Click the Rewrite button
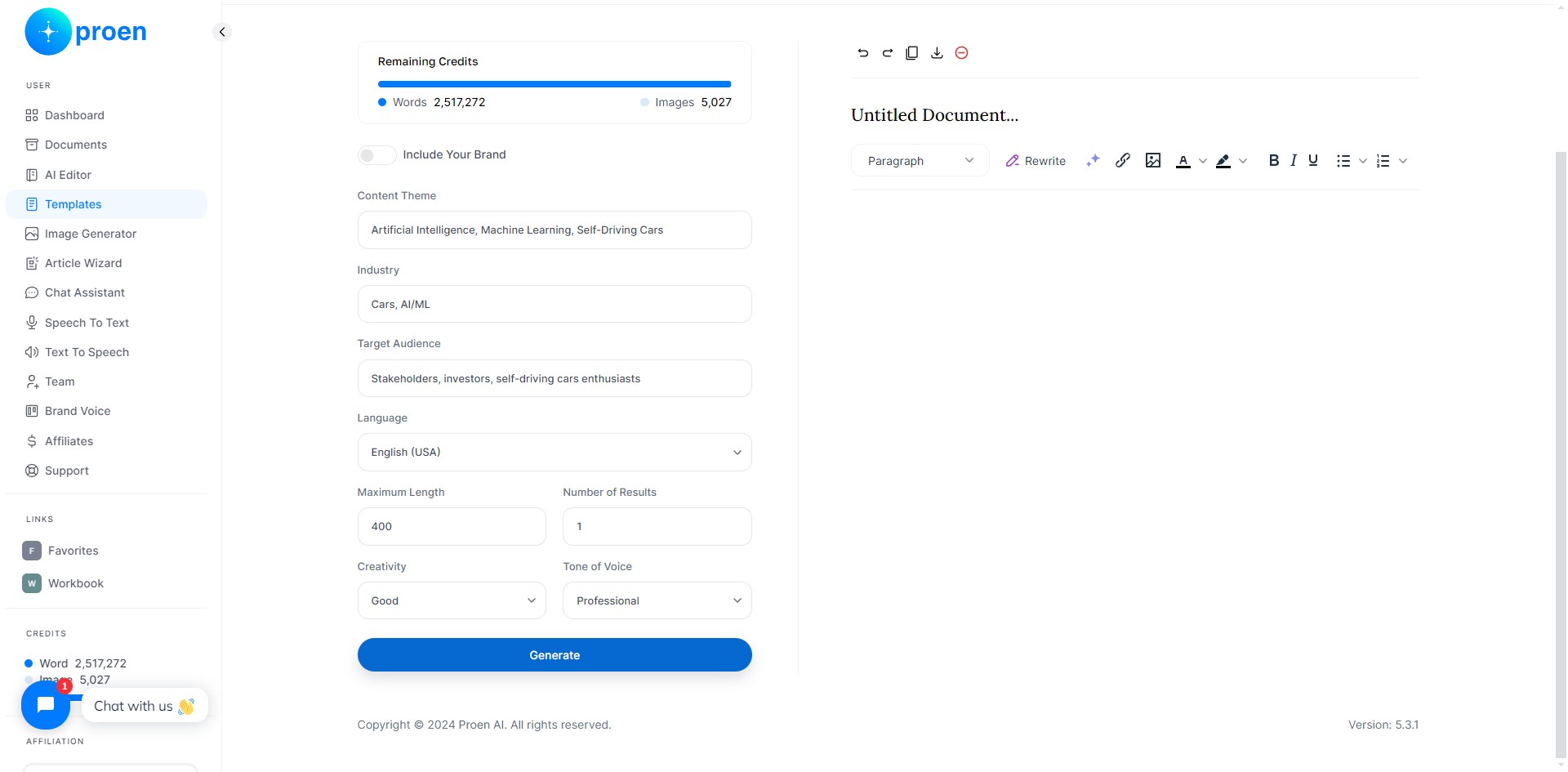 click(1036, 161)
